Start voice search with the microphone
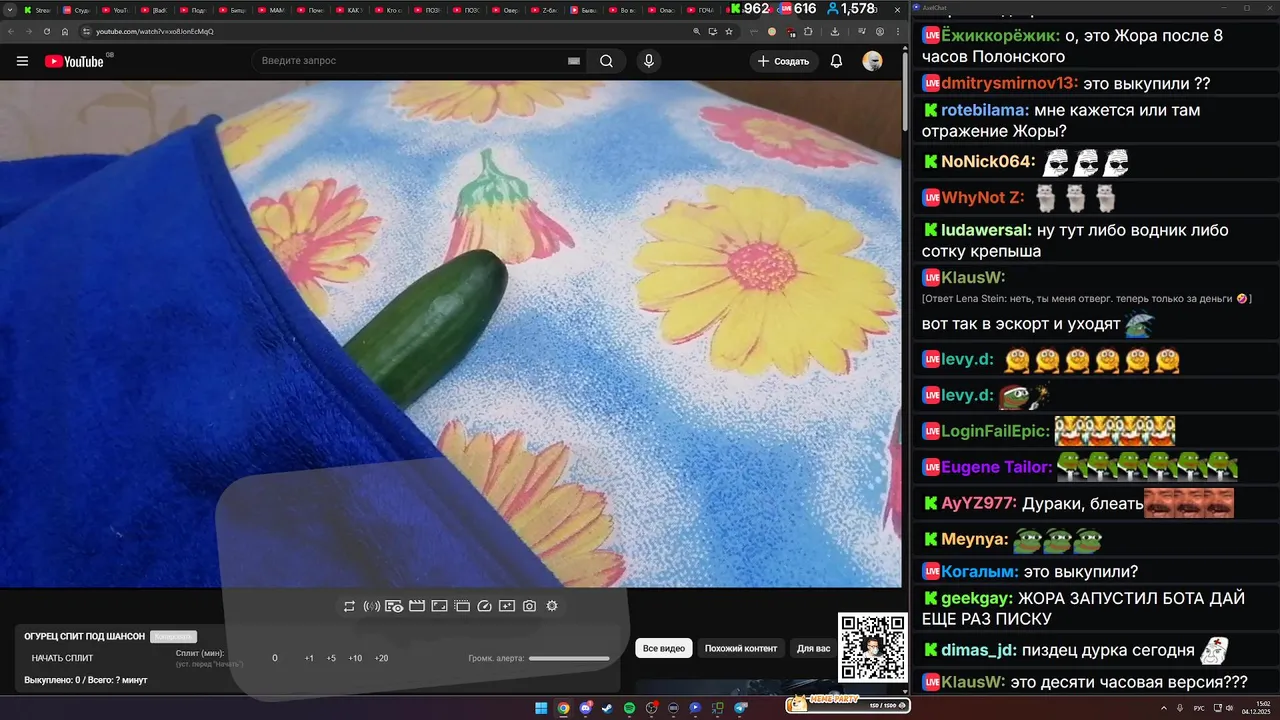This screenshot has width=1280, height=720. point(649,61)
